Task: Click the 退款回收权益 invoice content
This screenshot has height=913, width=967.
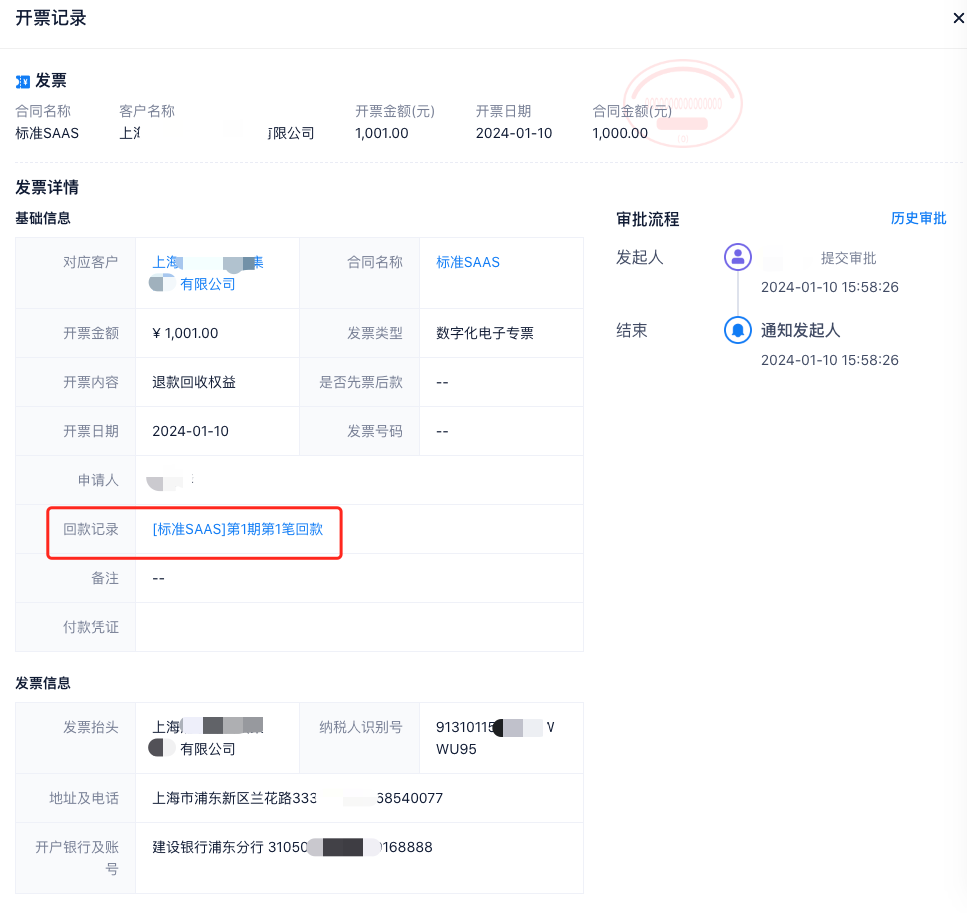Action: (194, 382)
